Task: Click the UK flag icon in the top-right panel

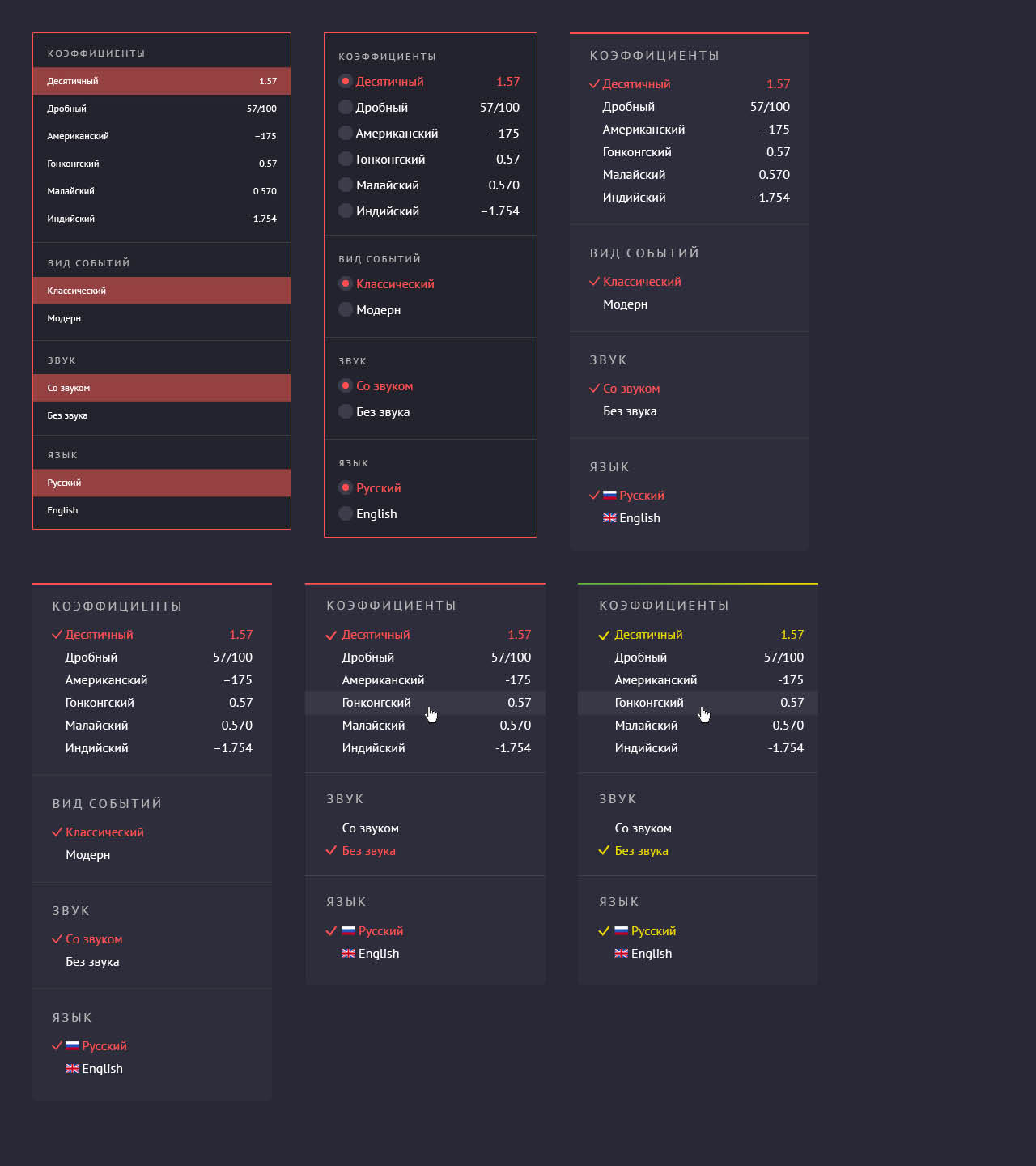Action: 609,518
